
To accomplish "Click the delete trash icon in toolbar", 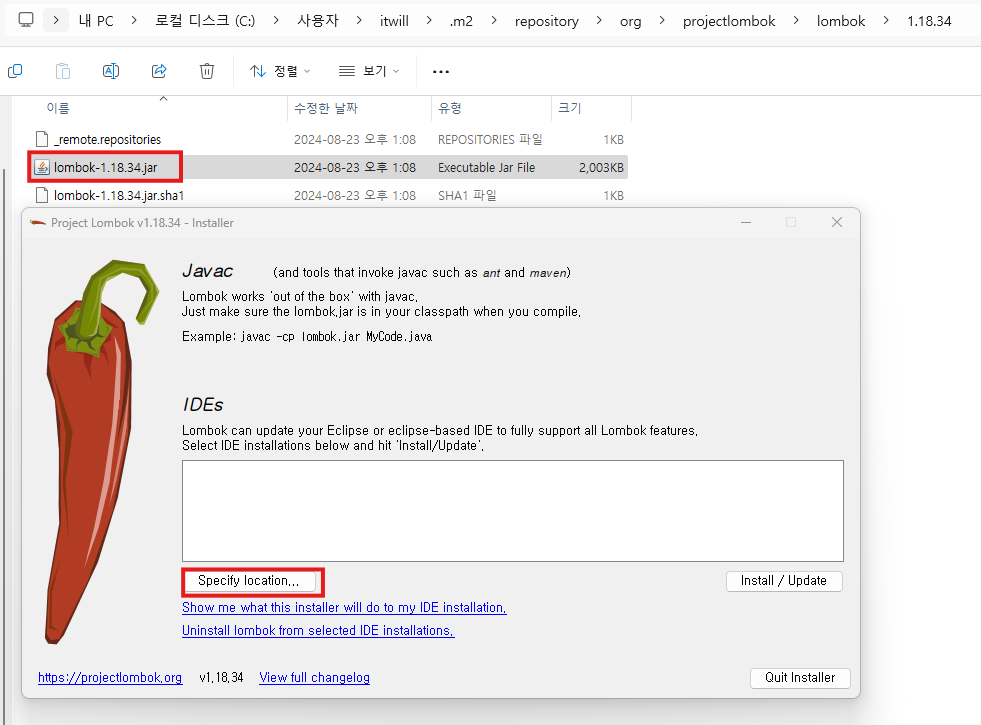I will [x=206, y=71].
